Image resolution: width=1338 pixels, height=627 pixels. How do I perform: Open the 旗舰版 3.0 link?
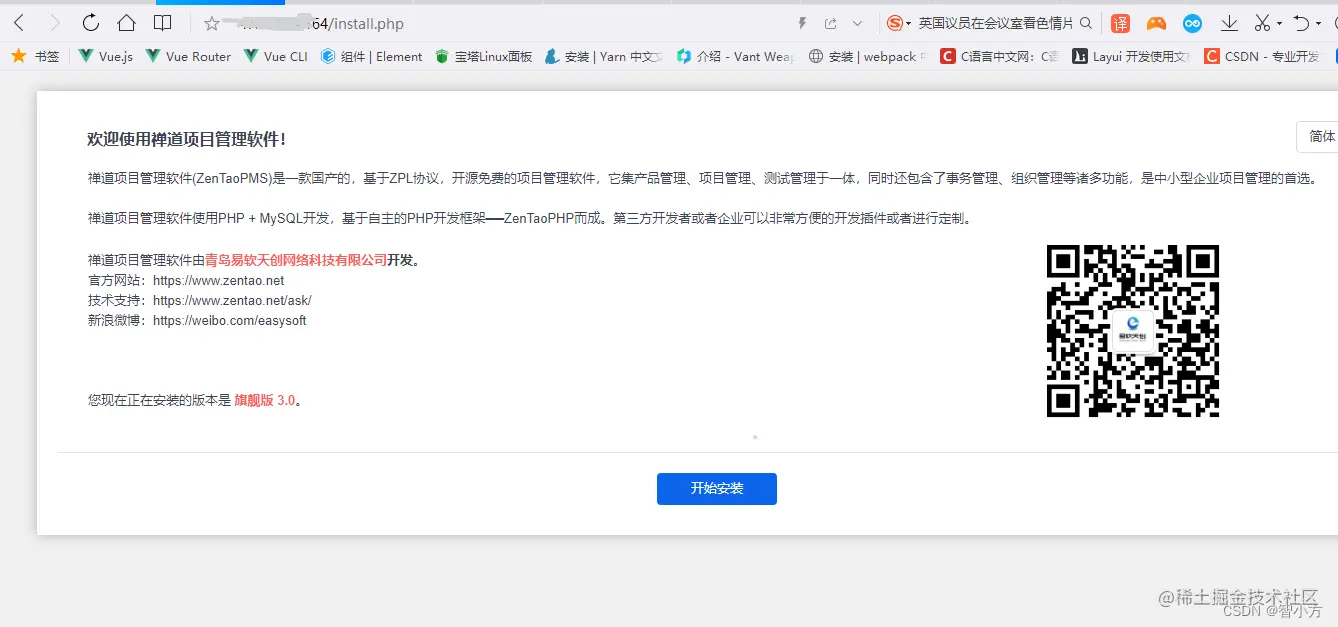click(x=266, y=398)
